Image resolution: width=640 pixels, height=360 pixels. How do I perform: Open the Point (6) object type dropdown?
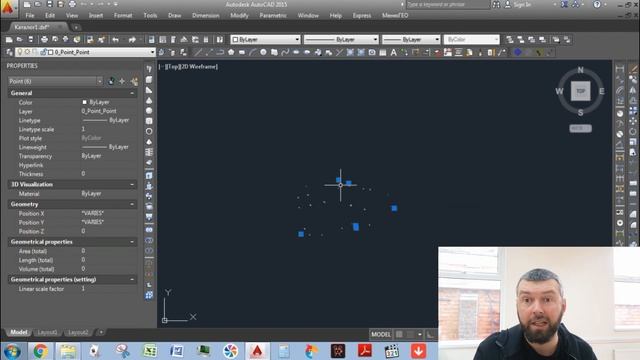pyautogui.click(x=55, y=81)
